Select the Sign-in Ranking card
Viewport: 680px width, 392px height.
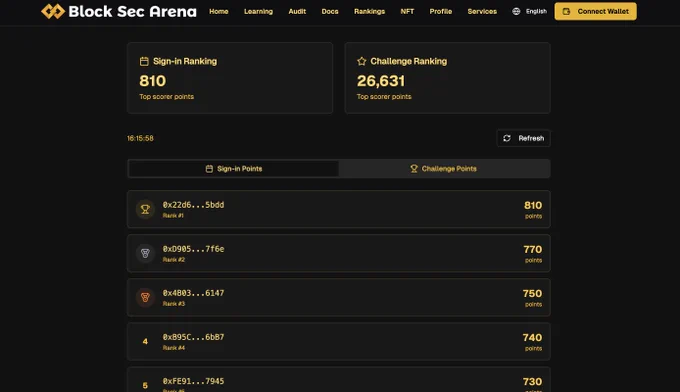230,78
